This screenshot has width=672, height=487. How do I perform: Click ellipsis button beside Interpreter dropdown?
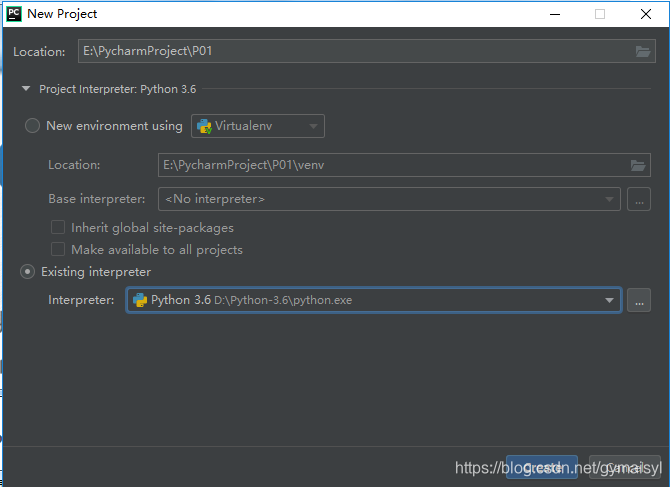[x=639, y=300]
